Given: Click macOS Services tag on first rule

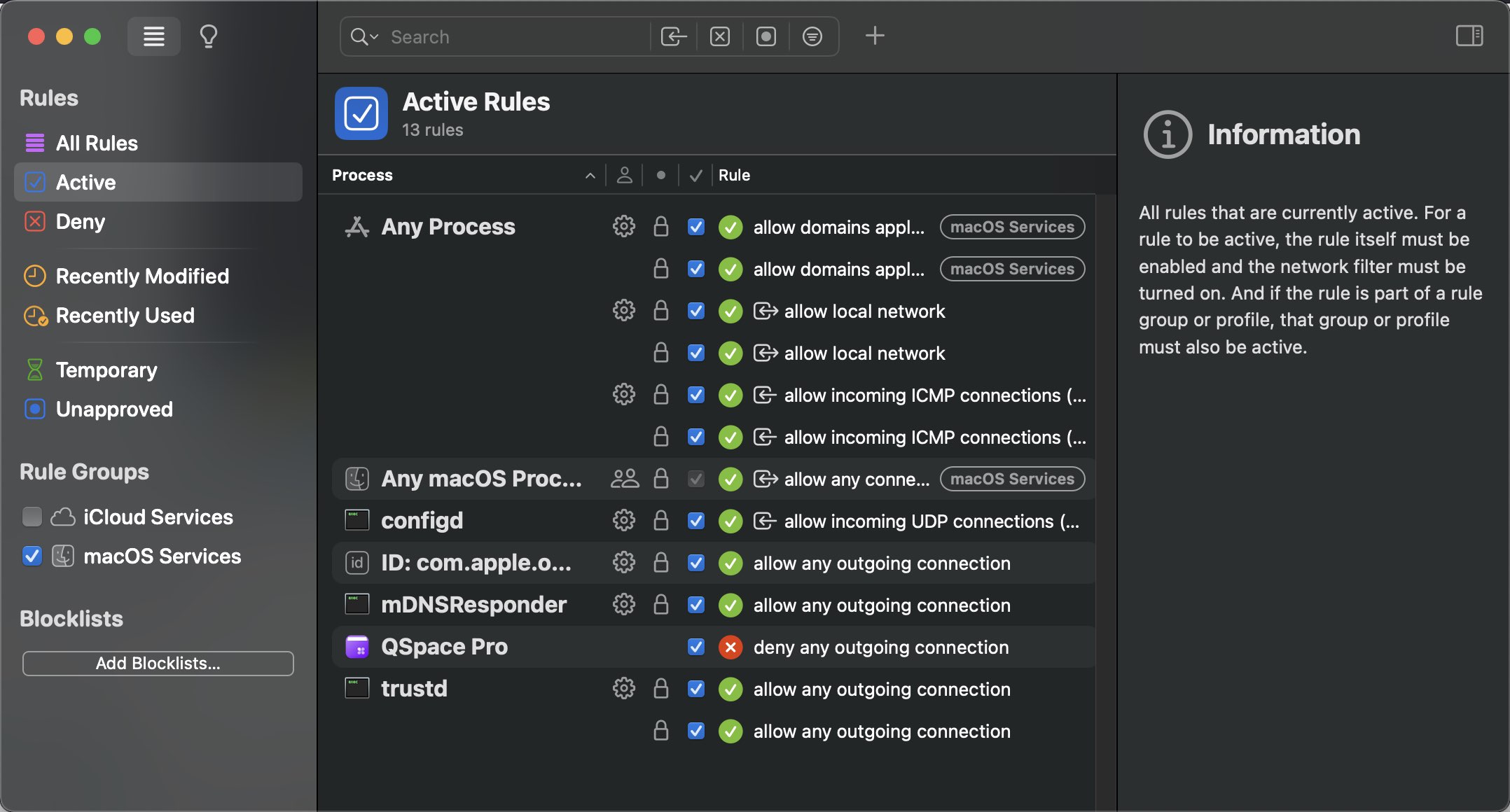Looking at the screenshot, I should 1012,227.
